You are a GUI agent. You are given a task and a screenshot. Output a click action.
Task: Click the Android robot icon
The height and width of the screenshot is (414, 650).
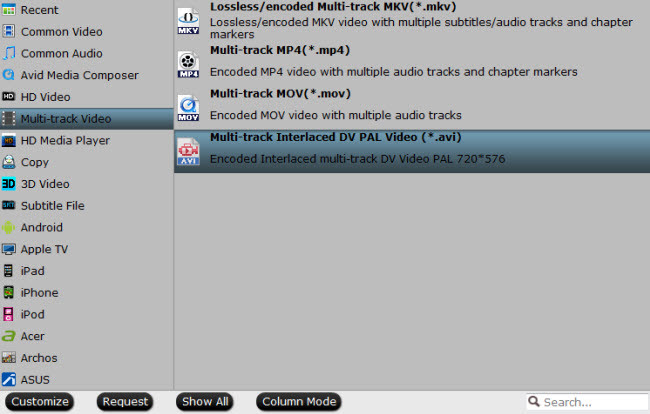pos(8,227)
